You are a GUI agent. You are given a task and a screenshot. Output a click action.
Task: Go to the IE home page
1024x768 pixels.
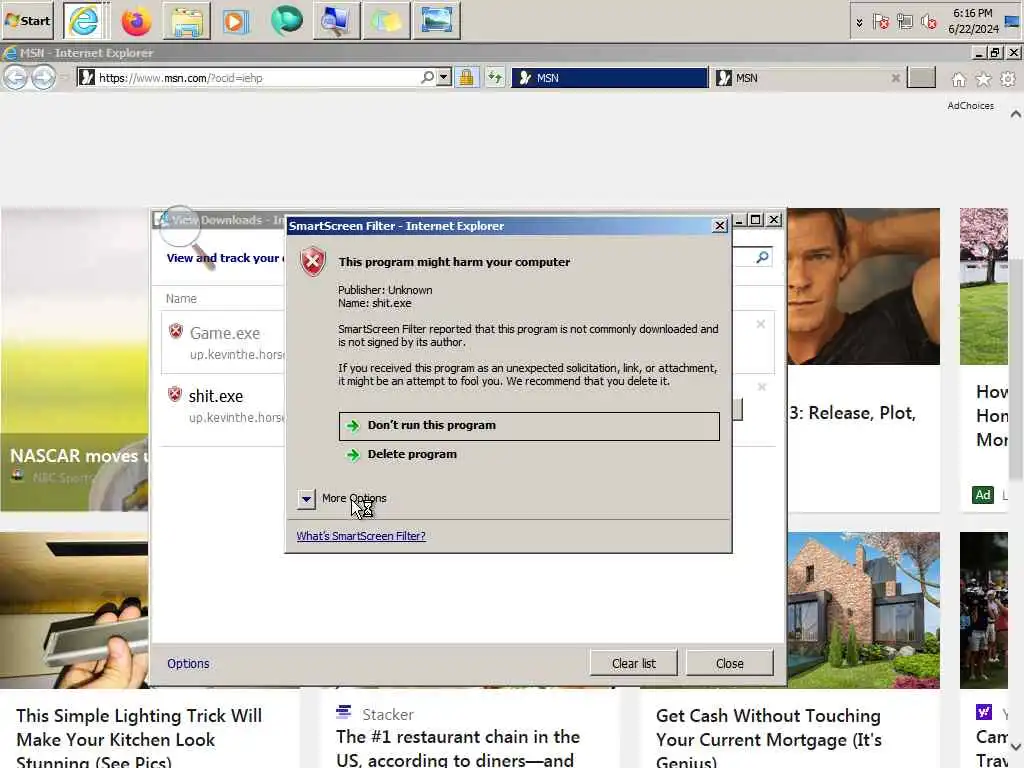959,79
